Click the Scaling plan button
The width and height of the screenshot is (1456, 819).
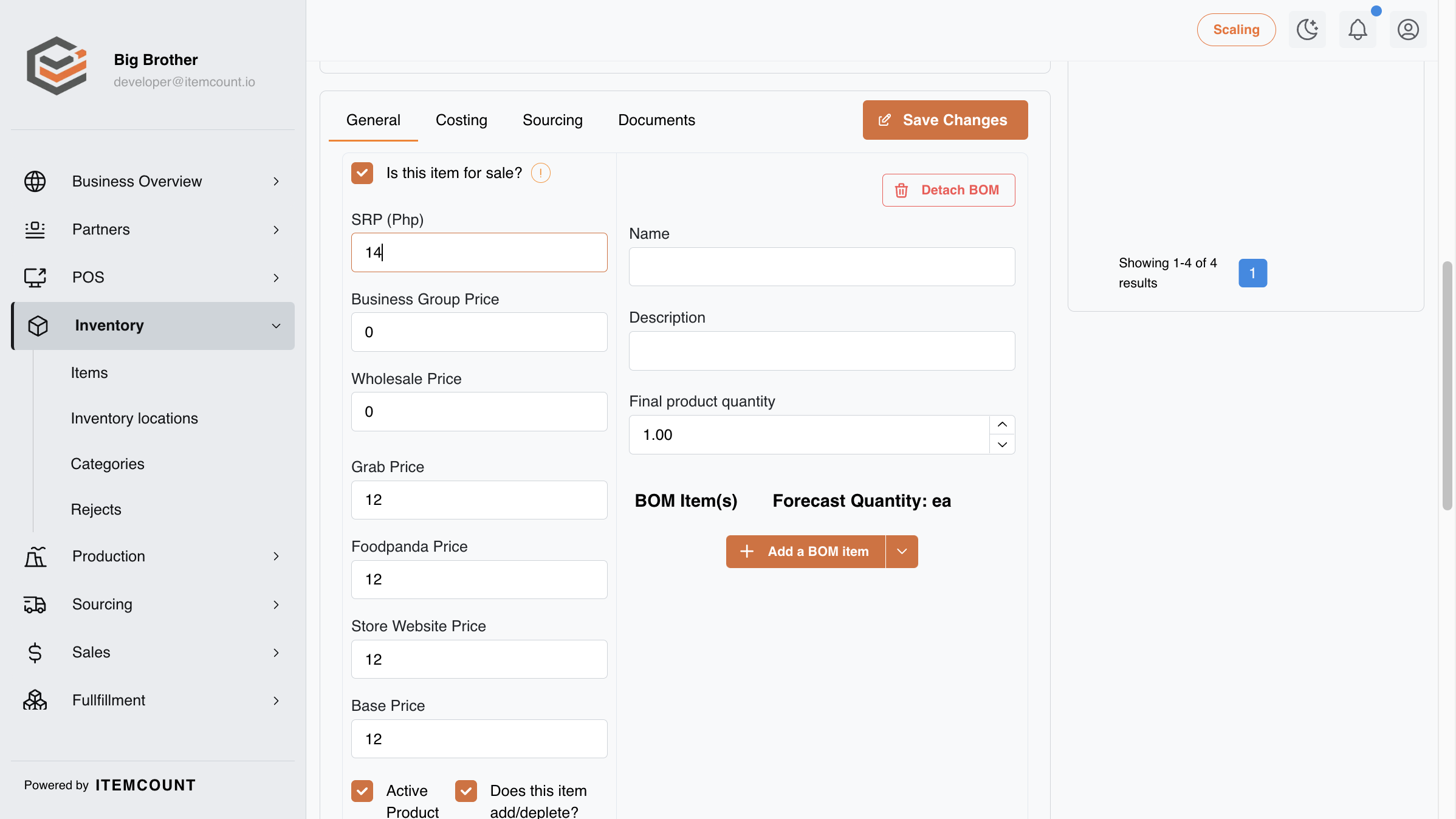pyautogui.click(x=1236, y=29)
